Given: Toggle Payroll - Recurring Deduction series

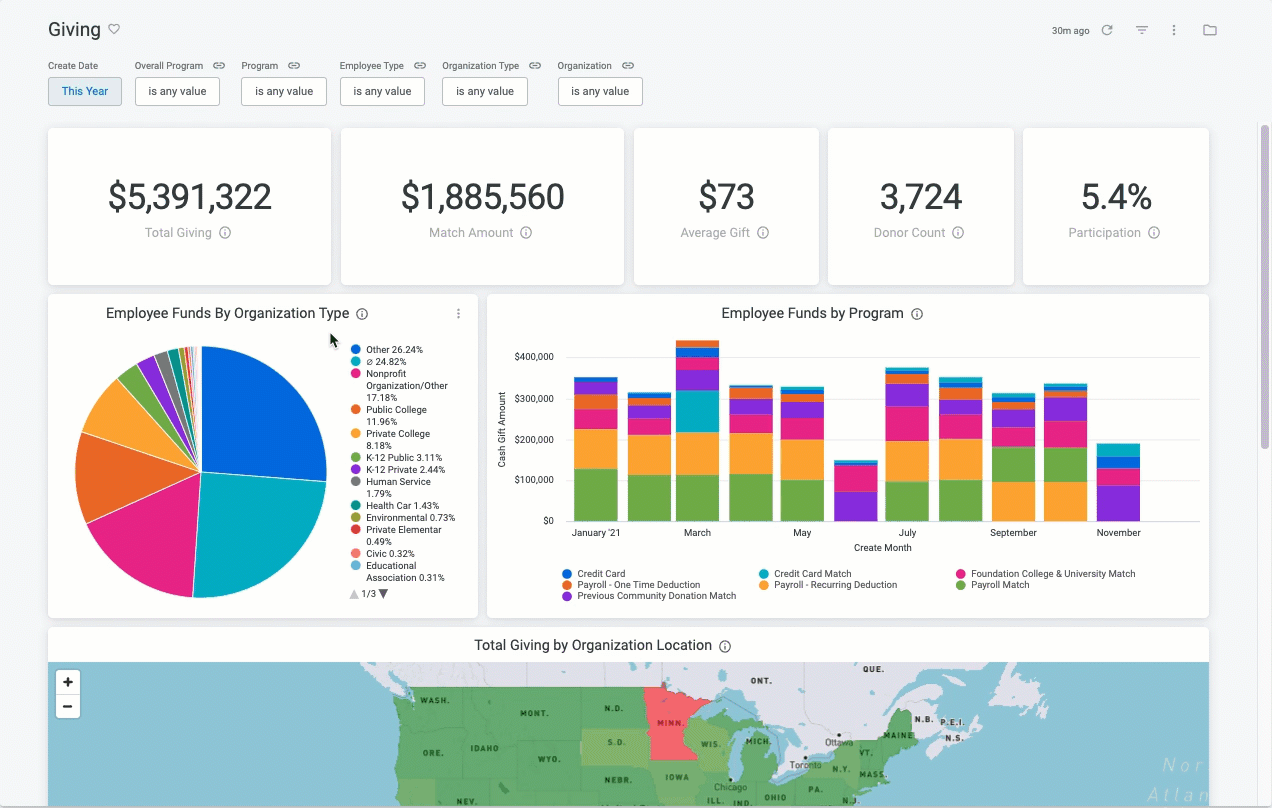Looking at the screenshot, I should click(x=828, y=585).
